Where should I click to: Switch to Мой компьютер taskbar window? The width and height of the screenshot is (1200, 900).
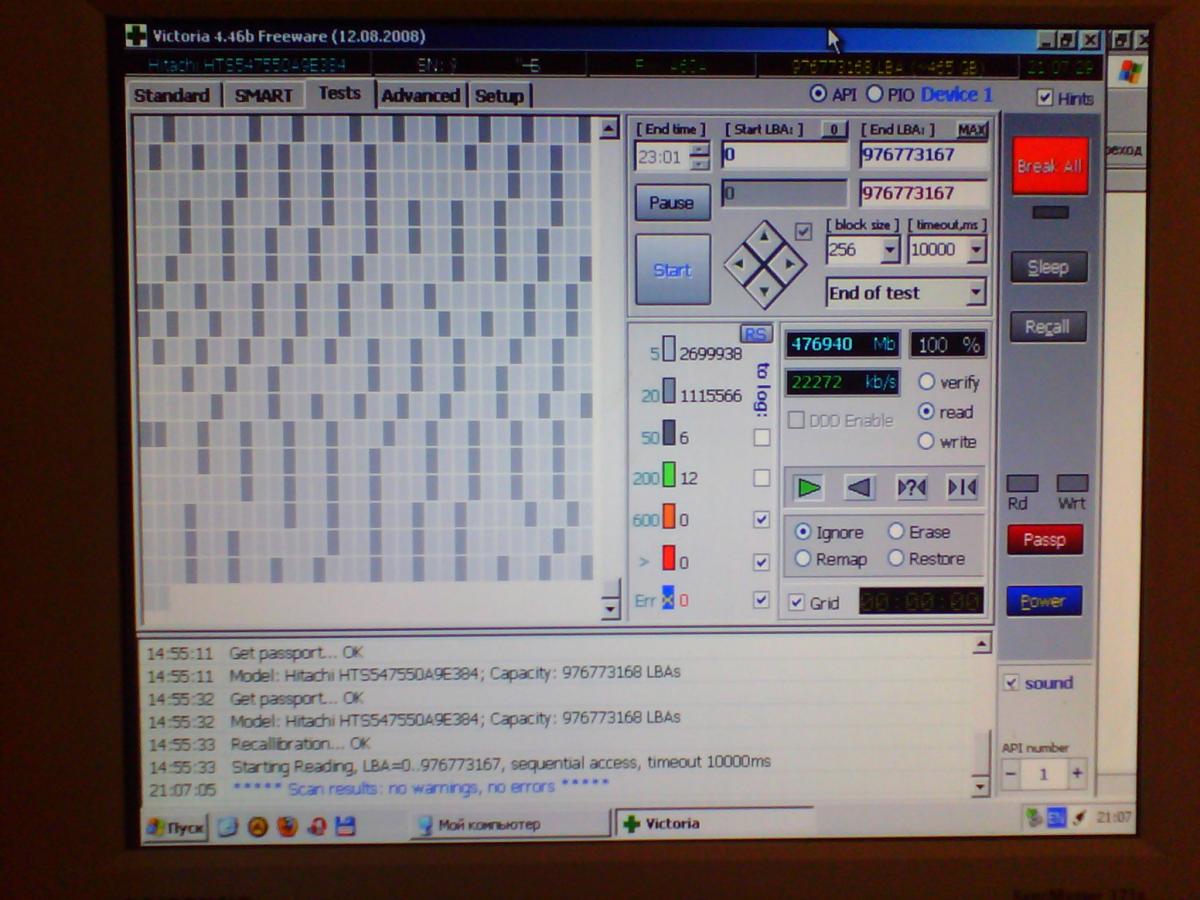[x=510, y=825]
